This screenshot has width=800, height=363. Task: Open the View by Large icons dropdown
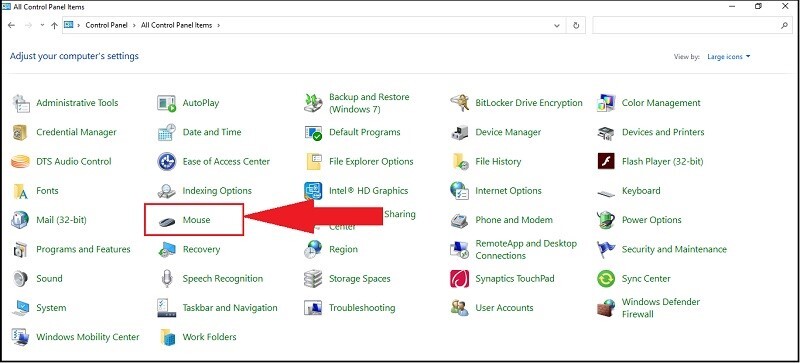(729, 57)
